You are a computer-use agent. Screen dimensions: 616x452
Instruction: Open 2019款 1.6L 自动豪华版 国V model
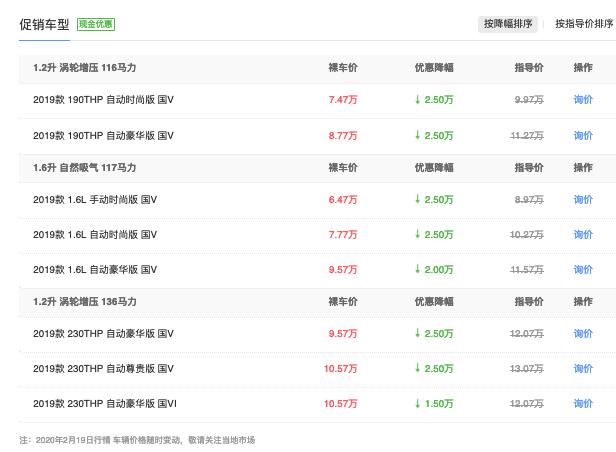click(x=95, y=270)
